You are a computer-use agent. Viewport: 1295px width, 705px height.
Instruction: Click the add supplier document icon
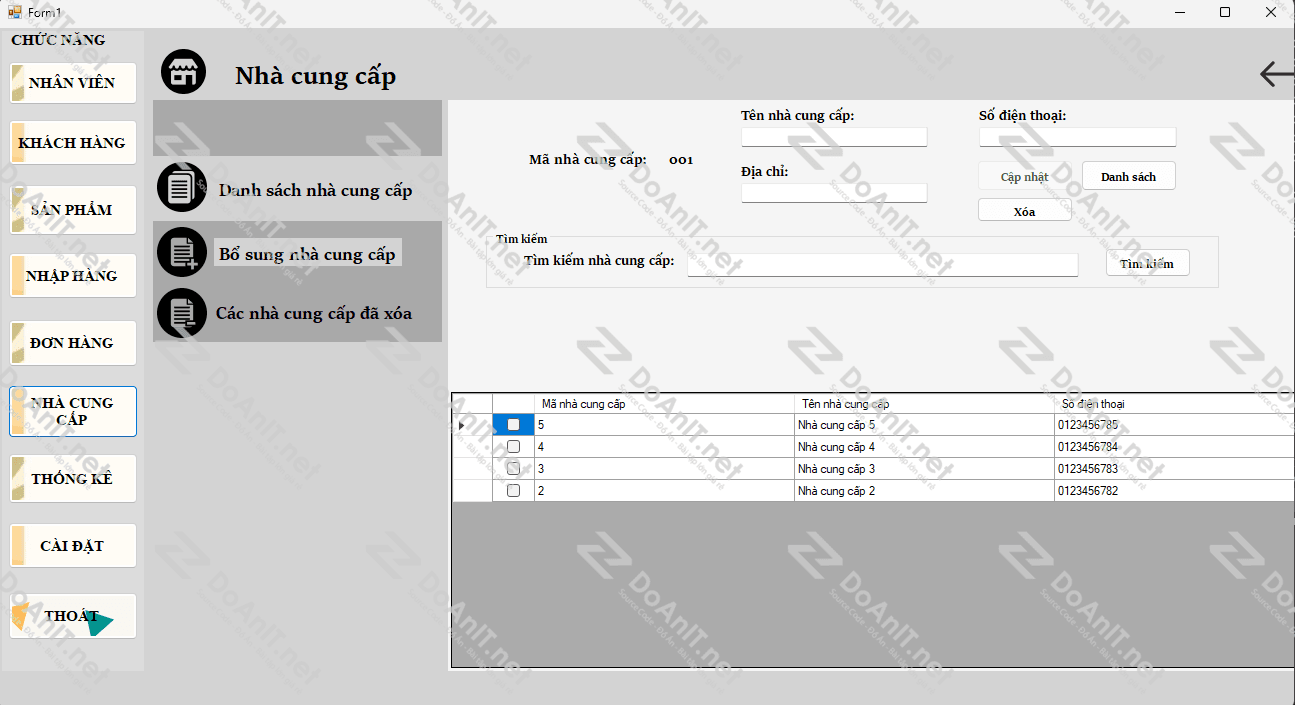pyautogui.click(x=182, y=252)
